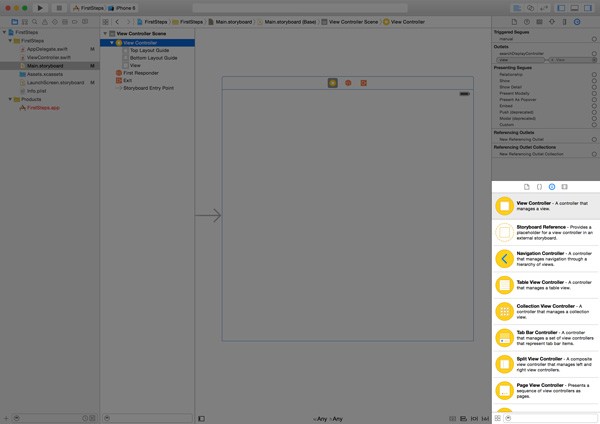Collapse the Products group
This screenshot has height=424, width=600.
click(10, 99)
